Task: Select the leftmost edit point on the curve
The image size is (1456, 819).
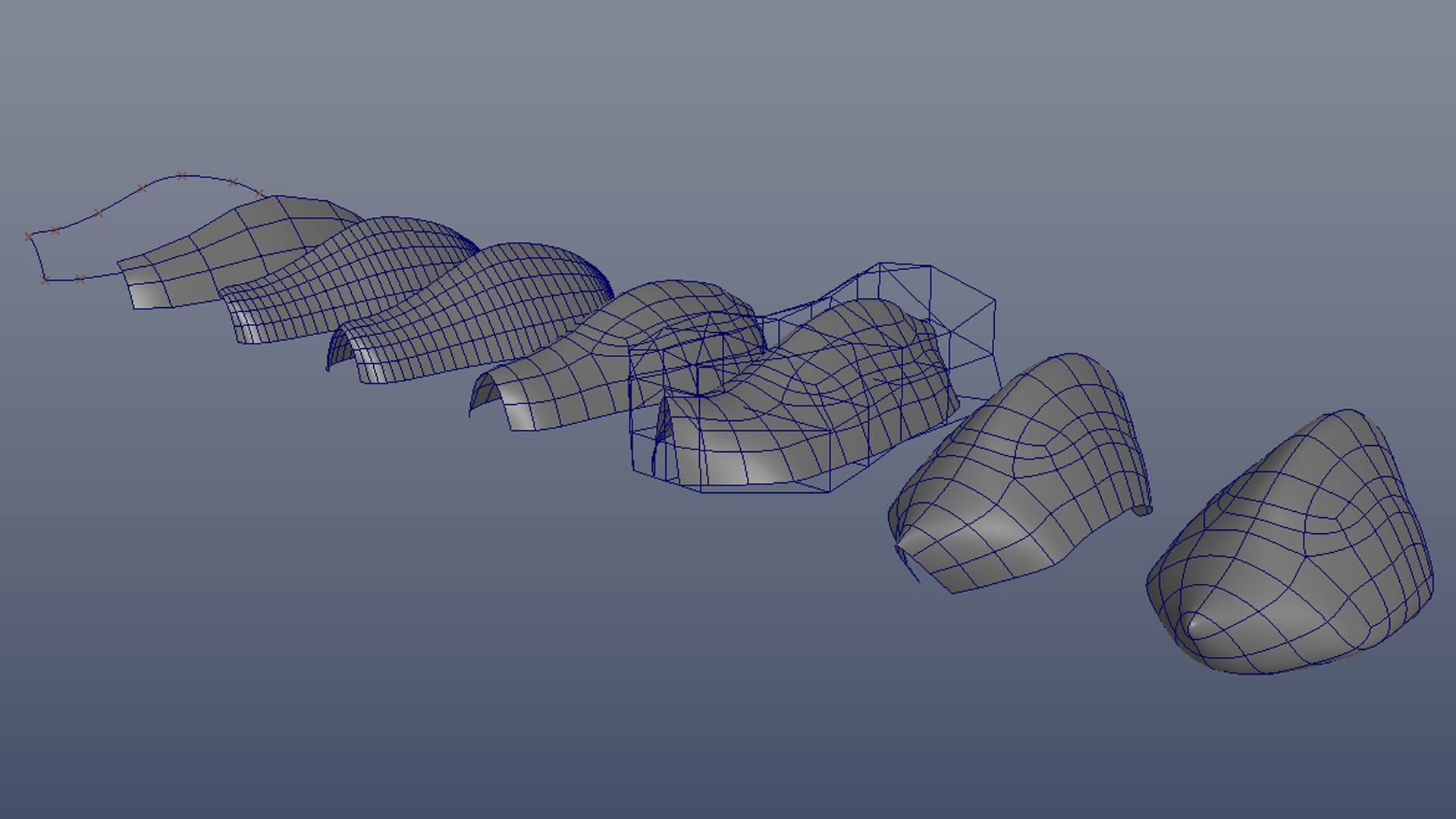Action: pos(29,237)
